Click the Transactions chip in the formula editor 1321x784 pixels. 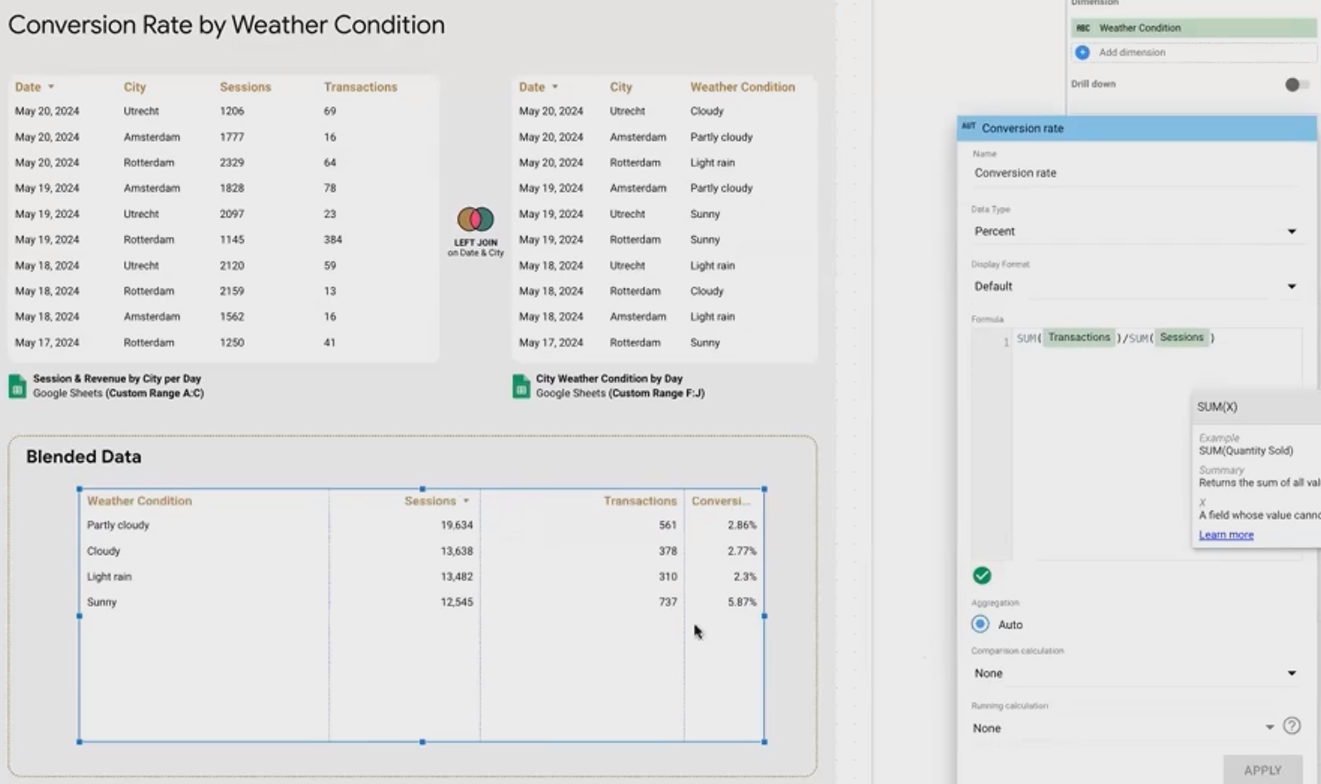click(x=1079, y=338)
